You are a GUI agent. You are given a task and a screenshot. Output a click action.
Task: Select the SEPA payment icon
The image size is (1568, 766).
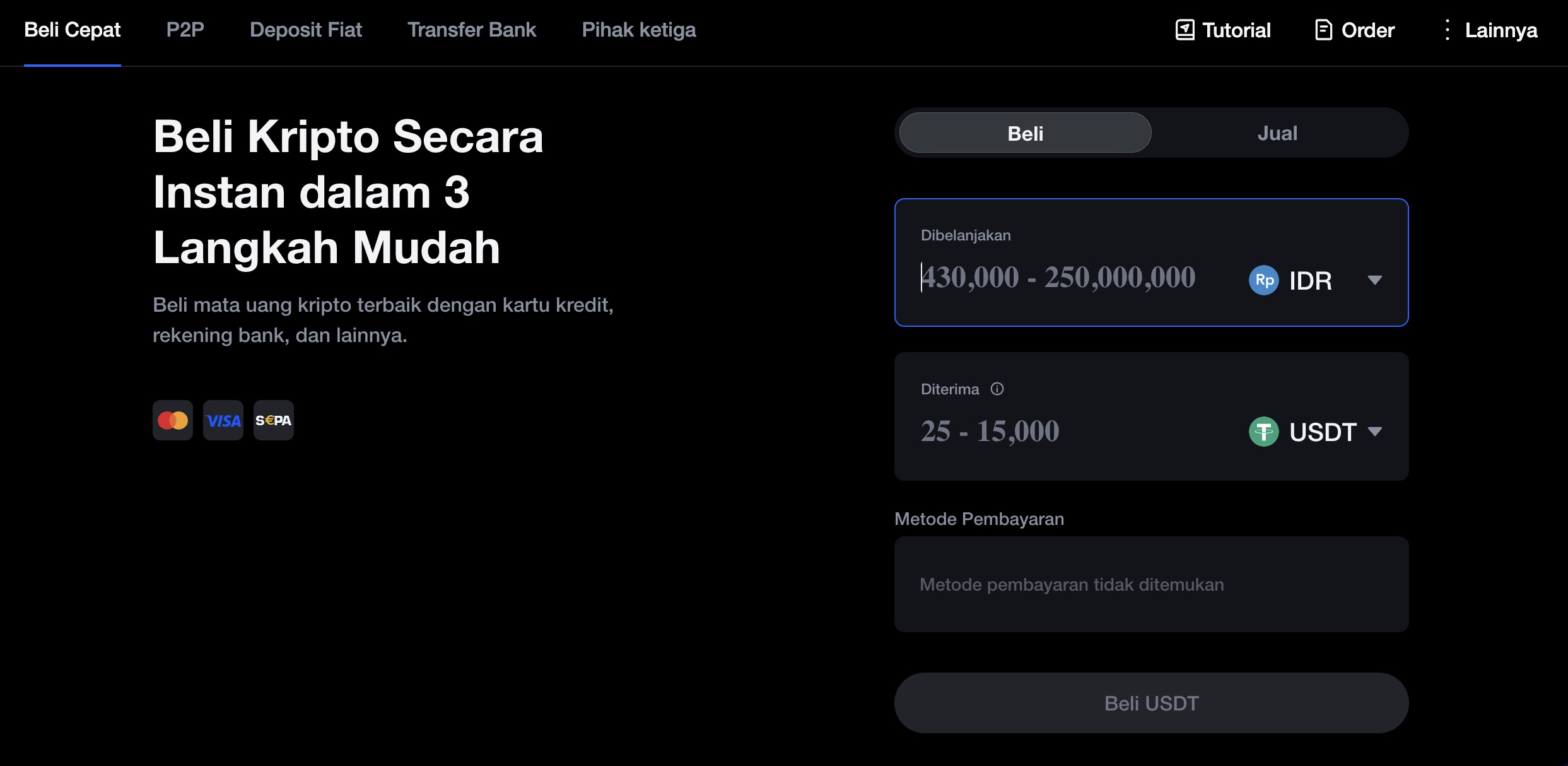(273, 420)
